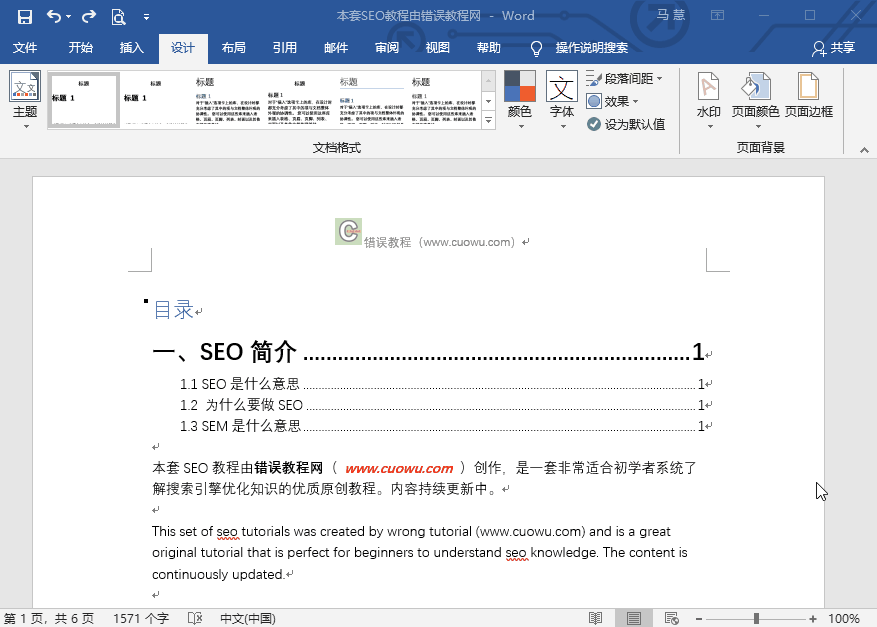The image size is (877, 627).
Task: Open the 字体 theme fonts menu
Action: pos(562,100)
